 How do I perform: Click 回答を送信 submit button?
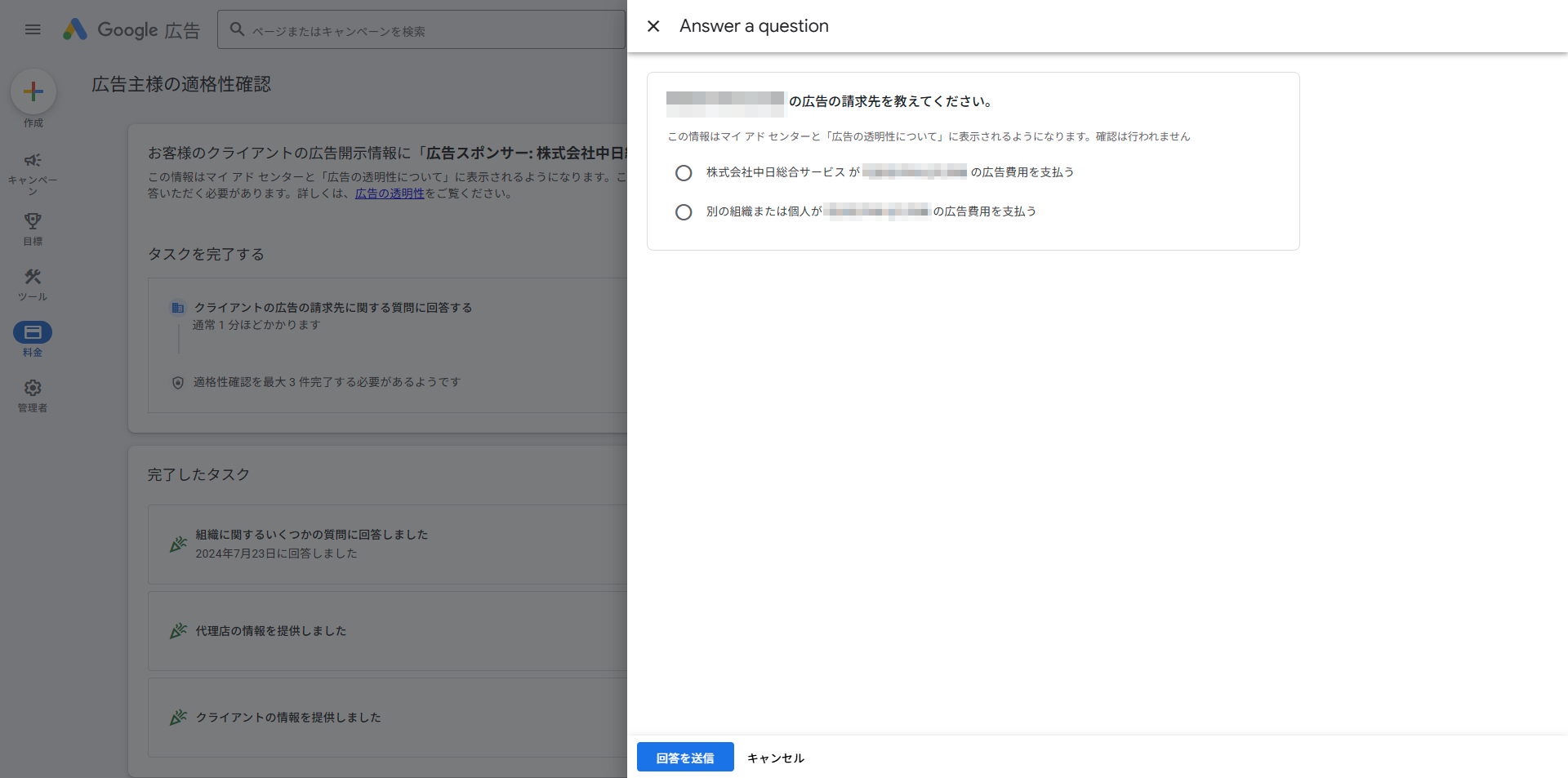685,757
